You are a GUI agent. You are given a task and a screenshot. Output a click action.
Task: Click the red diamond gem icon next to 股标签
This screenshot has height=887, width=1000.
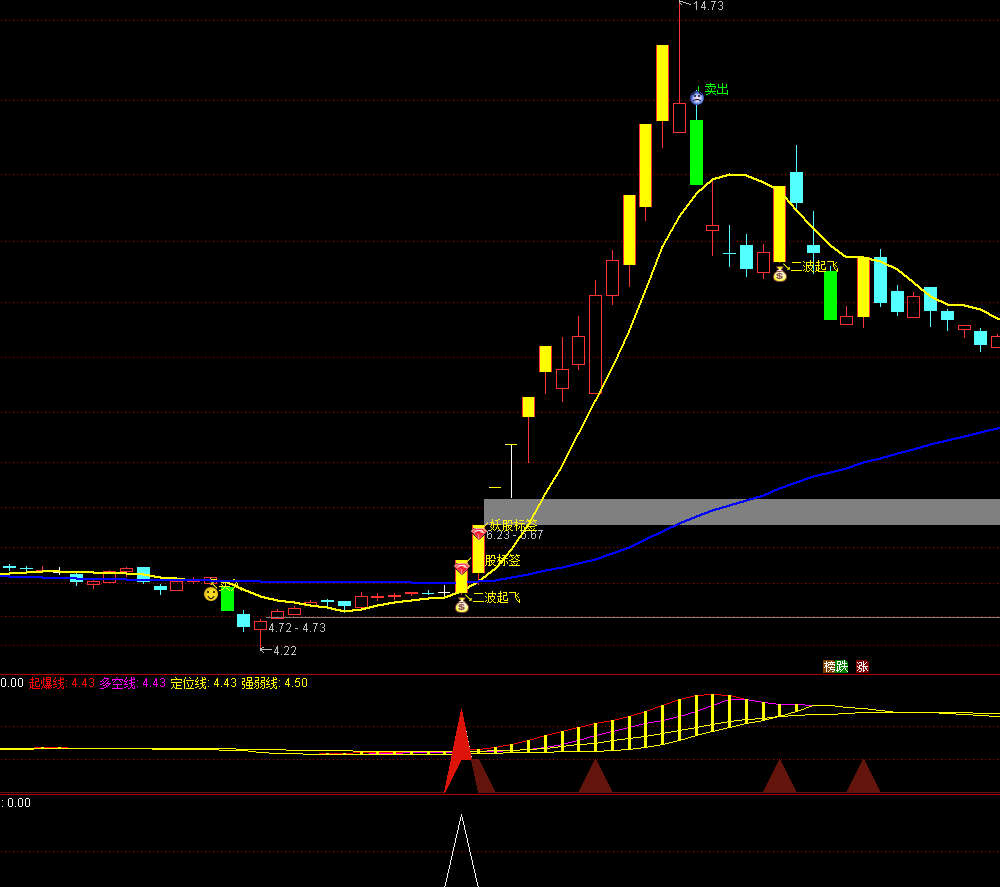(x=462, y=568)
